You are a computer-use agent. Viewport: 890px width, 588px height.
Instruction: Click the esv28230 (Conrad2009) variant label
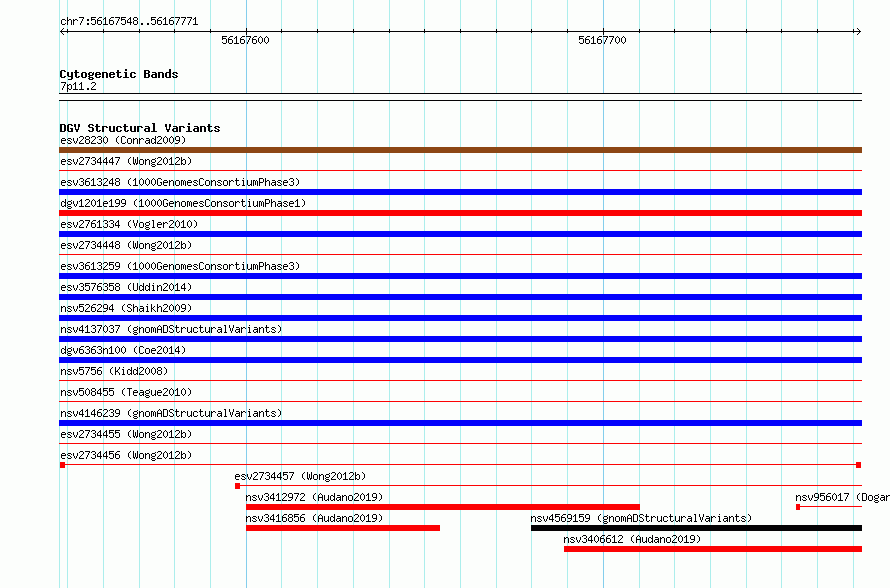pos(123,140)
